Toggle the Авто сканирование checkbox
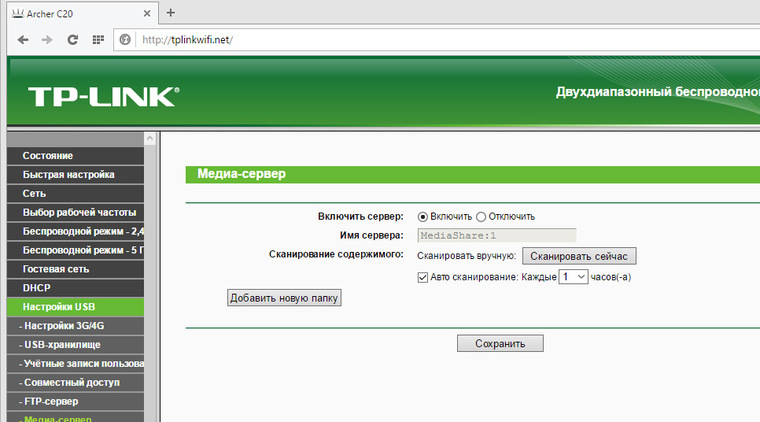Screen dimensions: 760x422 [x=423, y=277]
